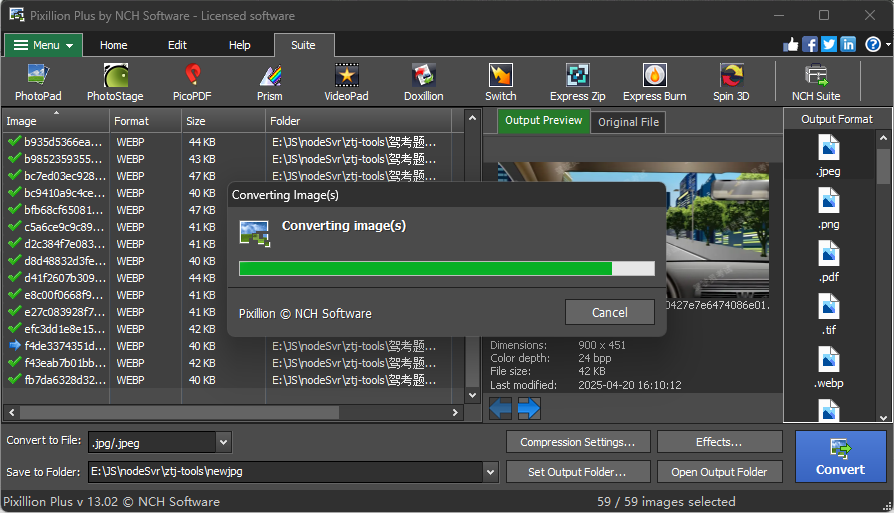
Task: Open the NCH Suite icon
Action: tap(816, 83)
